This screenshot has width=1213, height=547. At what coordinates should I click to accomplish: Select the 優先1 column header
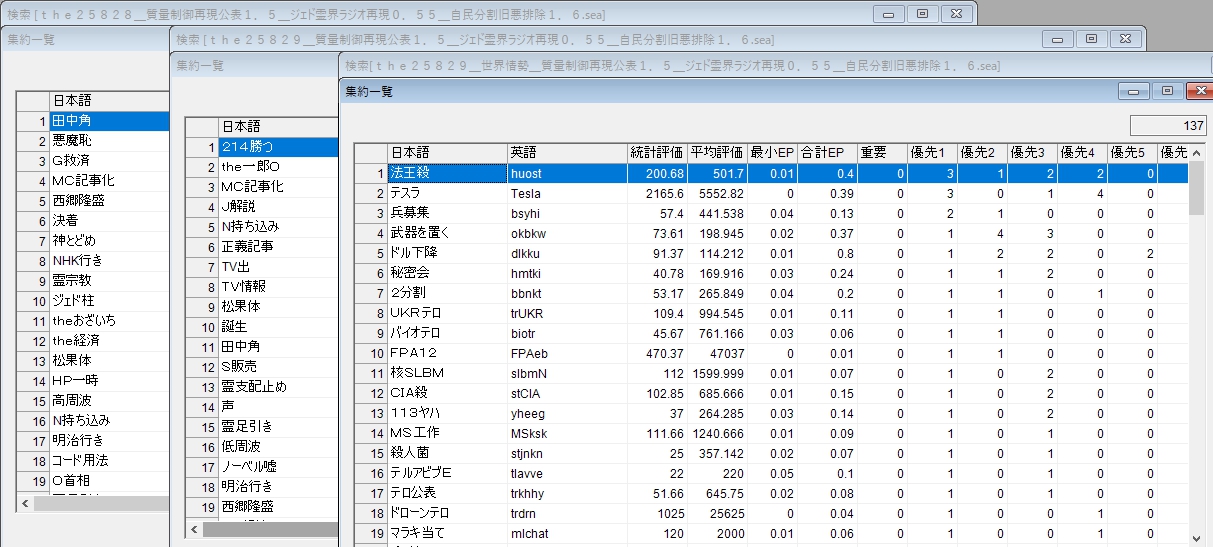tap(931, 153)
